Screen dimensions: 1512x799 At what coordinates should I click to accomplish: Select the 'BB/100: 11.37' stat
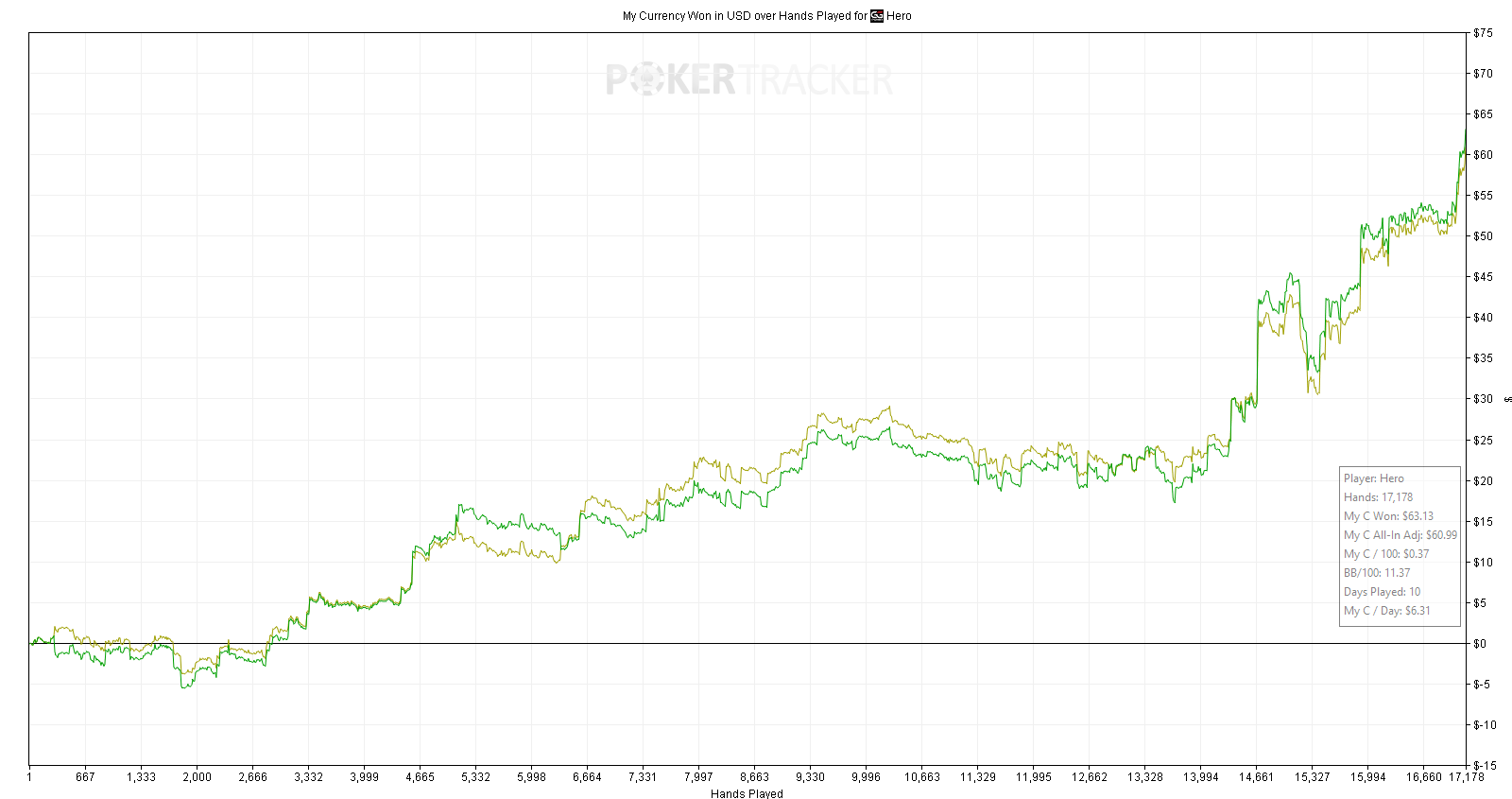click(1377, 573)
